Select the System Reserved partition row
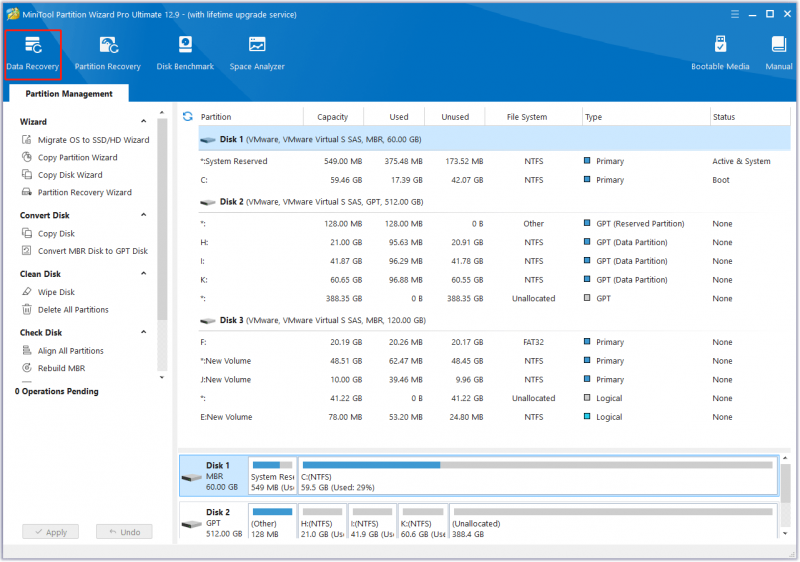 click(494, 161)
